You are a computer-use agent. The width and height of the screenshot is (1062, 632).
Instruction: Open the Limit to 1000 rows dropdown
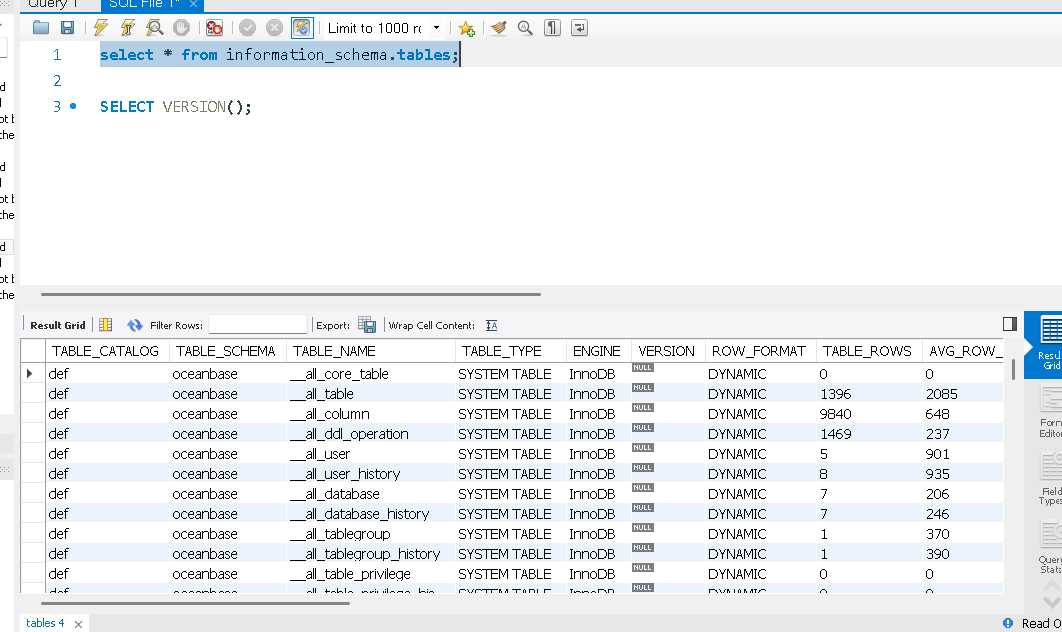(x=436, y=28)
